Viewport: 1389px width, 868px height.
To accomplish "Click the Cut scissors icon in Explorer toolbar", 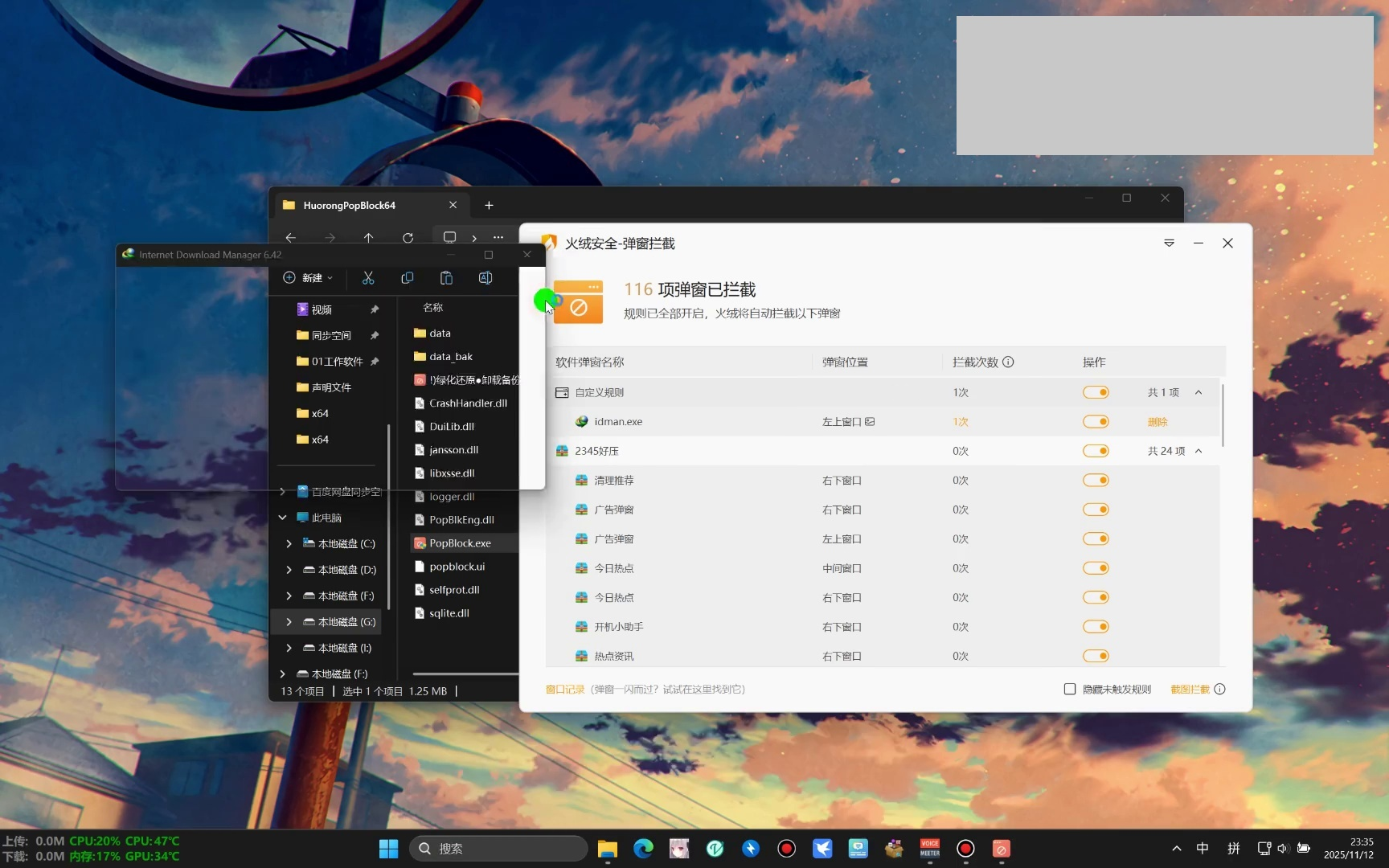I will click(368, 278).
